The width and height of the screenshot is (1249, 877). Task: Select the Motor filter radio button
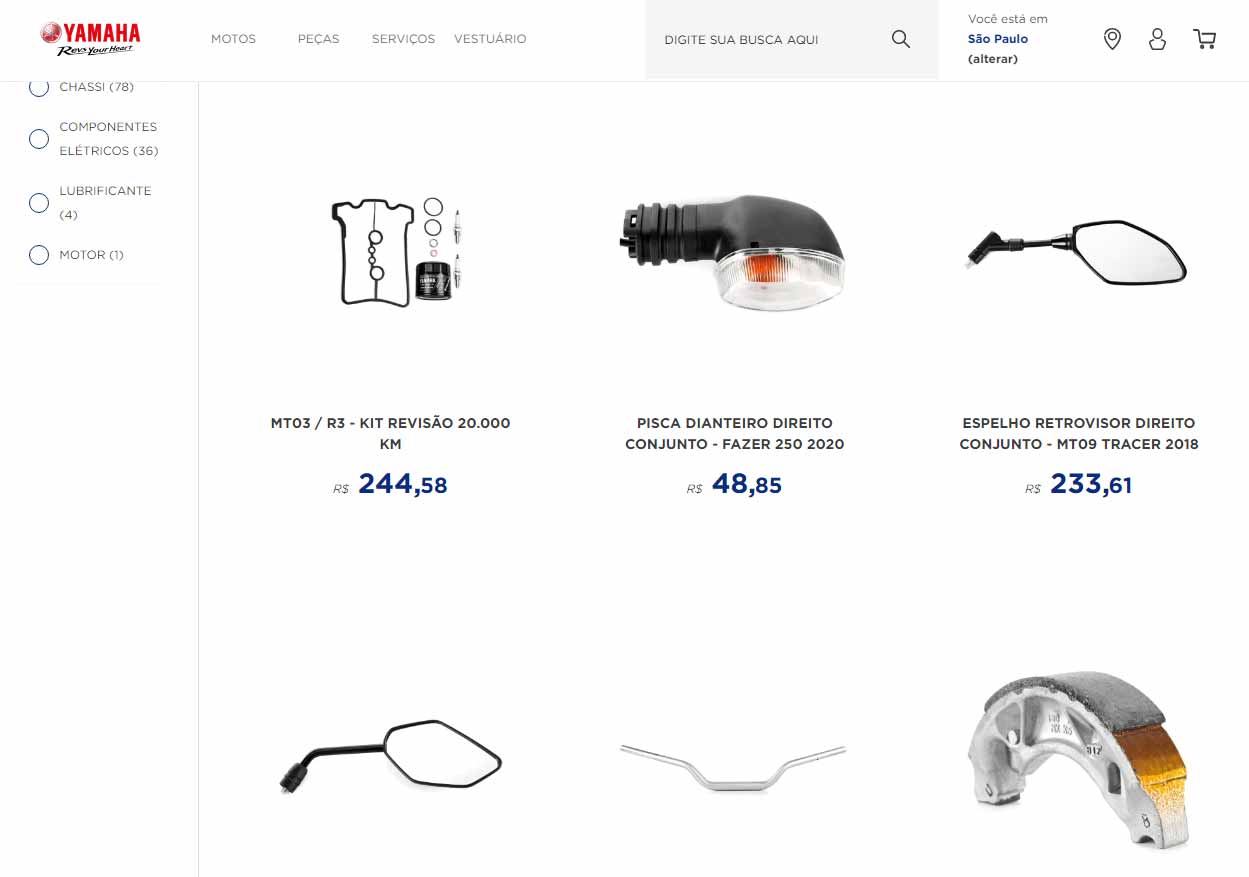[x=39, y=255]
